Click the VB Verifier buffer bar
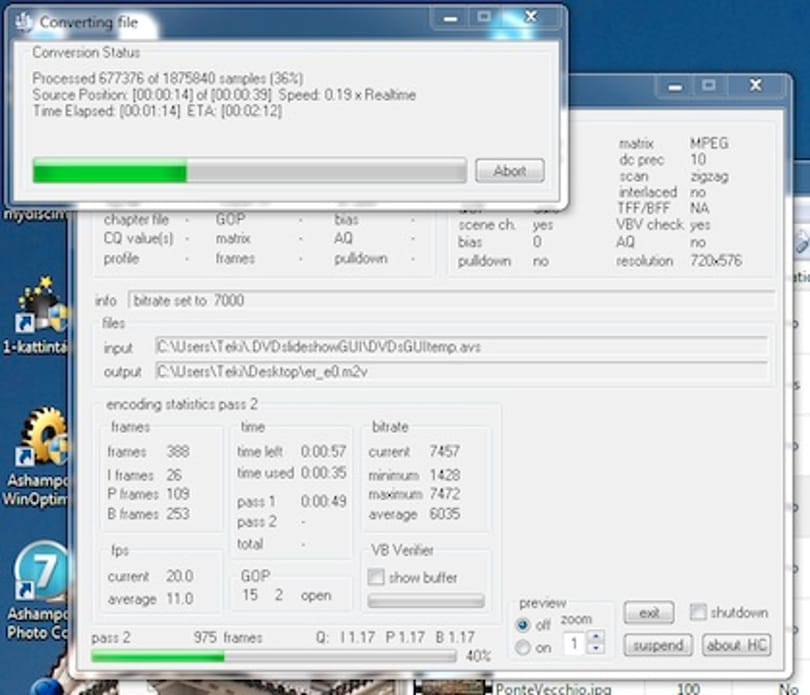The width and height of the screenshot is (810, 695). pyautogui.click(x=426, y=600)
